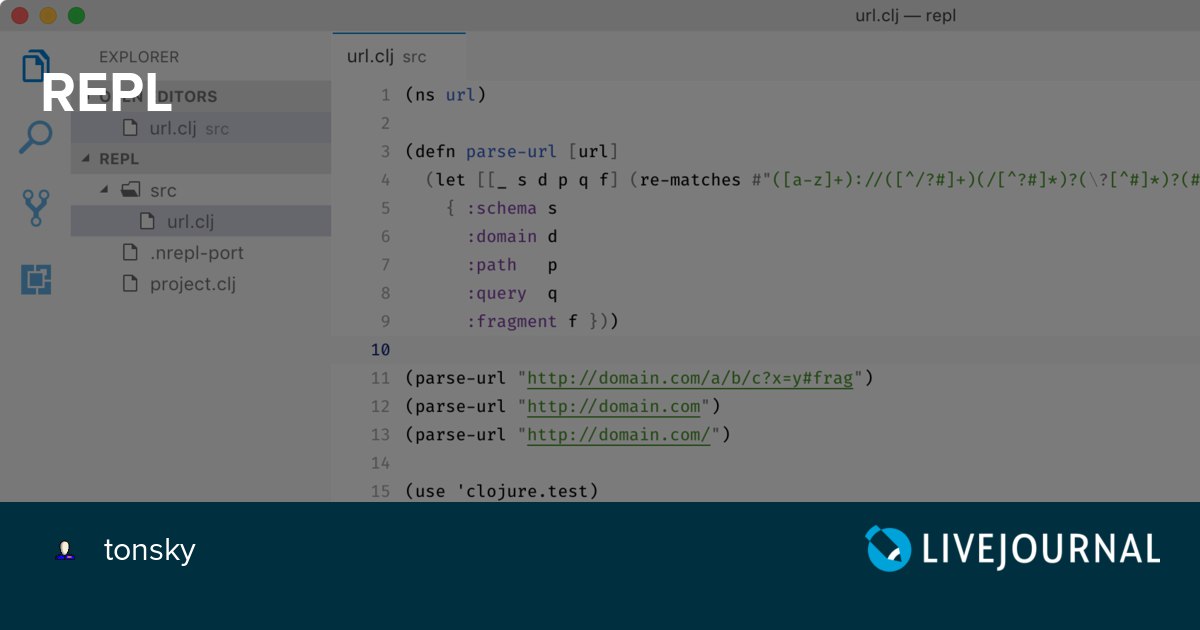Click the file icon beside project.clj
The width and height of the screenshot is (1200, 630).
coord(129,284)
